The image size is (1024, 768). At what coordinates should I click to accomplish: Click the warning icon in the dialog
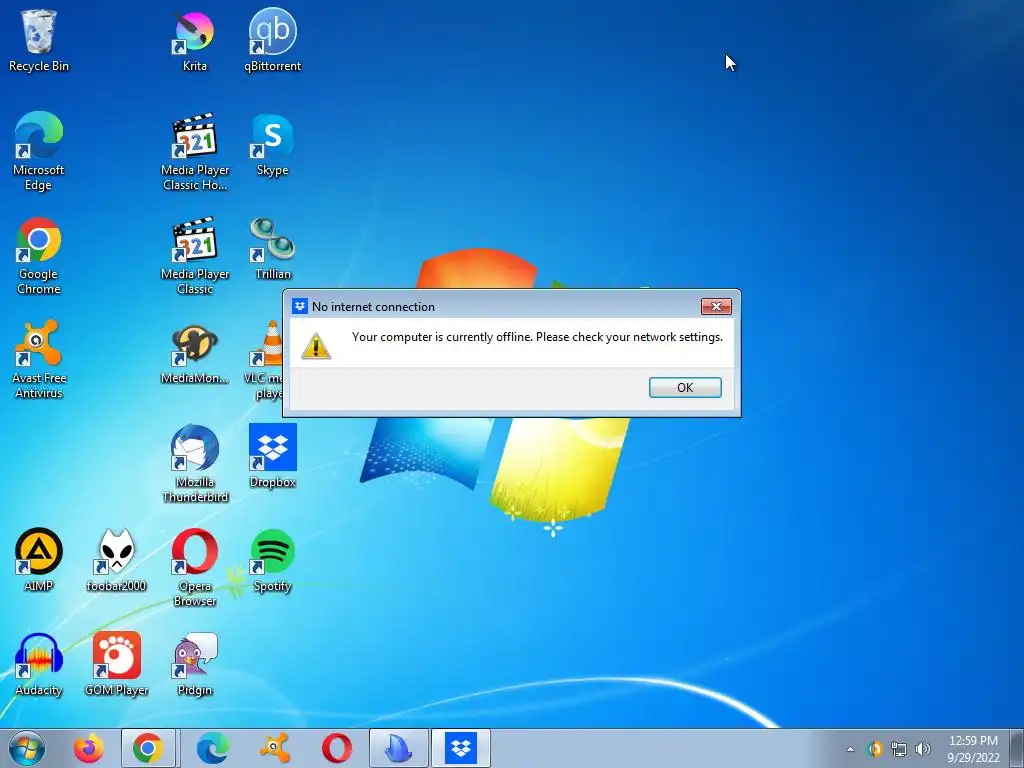316,346
